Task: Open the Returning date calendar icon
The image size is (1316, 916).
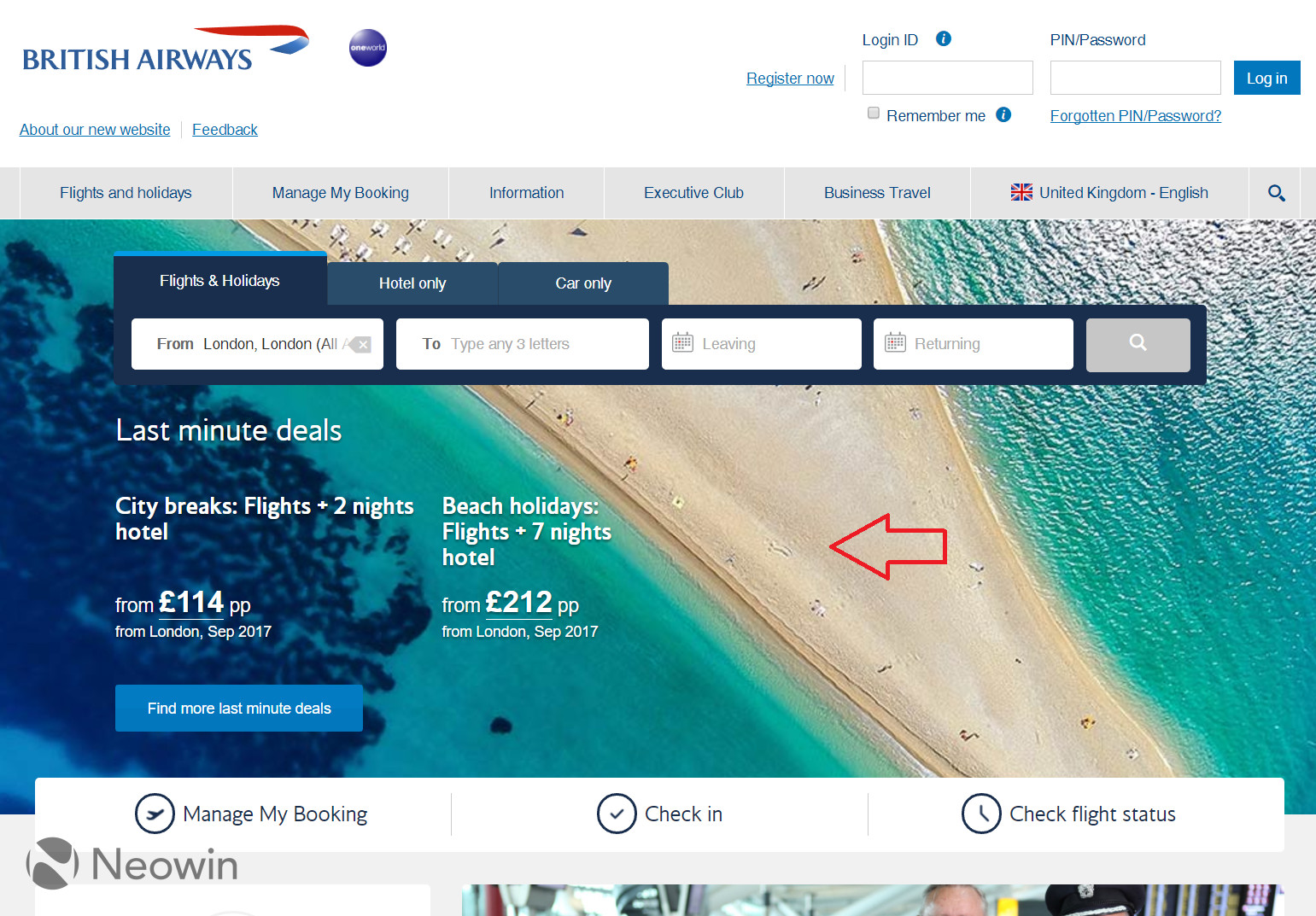Action: click(895, 343)
